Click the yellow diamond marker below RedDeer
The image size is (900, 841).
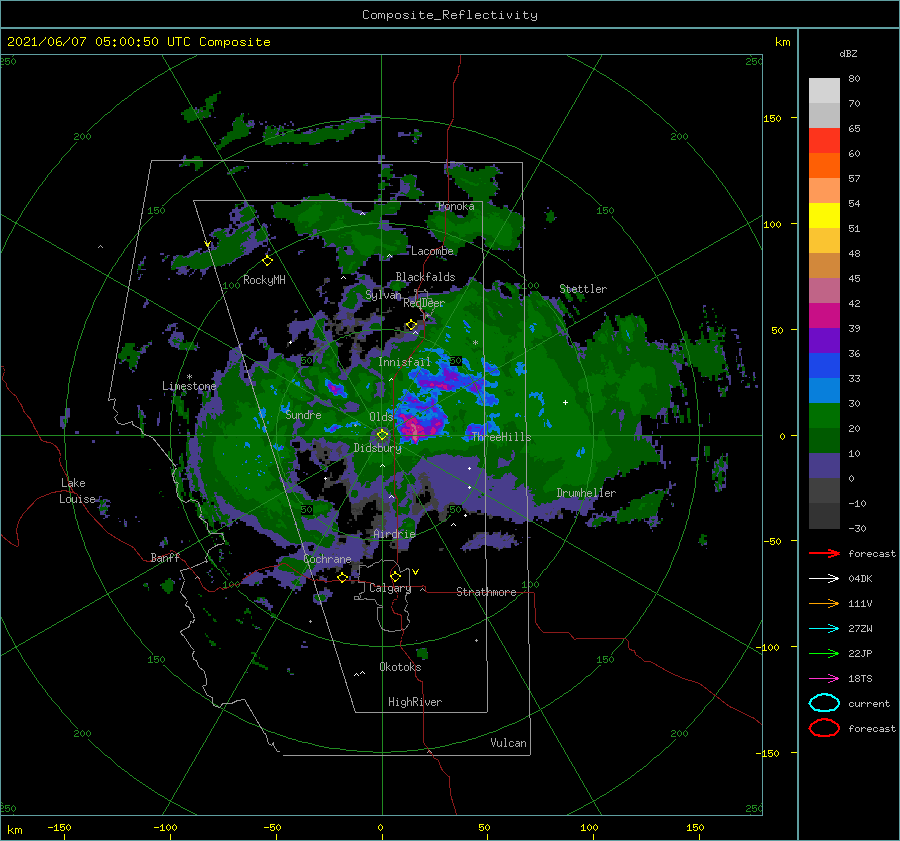tap(411, 325)
